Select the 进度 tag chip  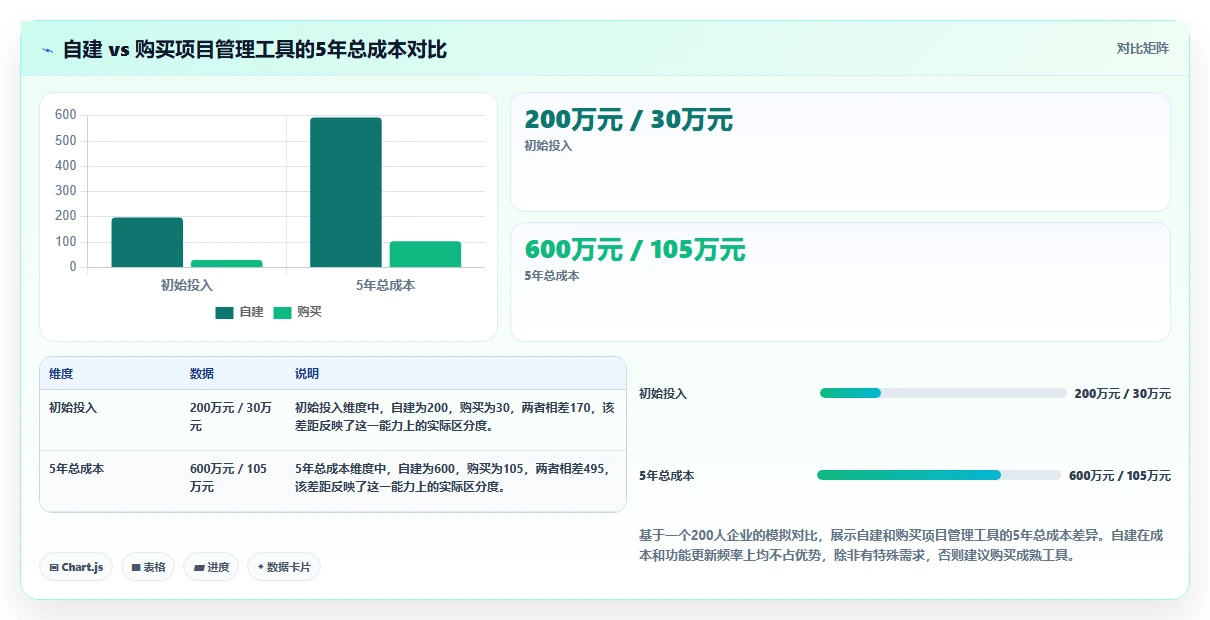click(211, 567)
